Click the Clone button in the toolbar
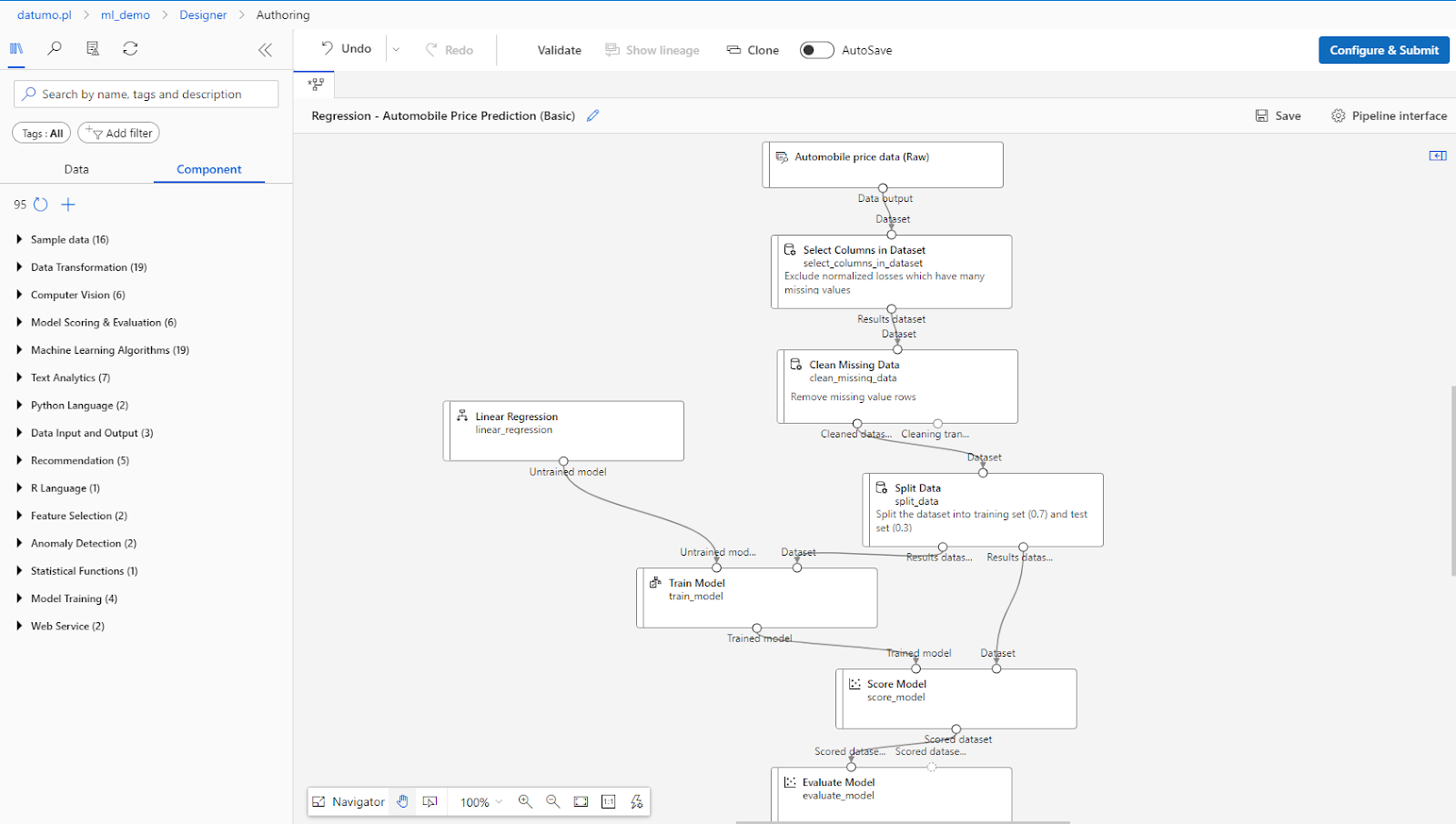Viewport: 1456px width, 824px height. point(752,50)
